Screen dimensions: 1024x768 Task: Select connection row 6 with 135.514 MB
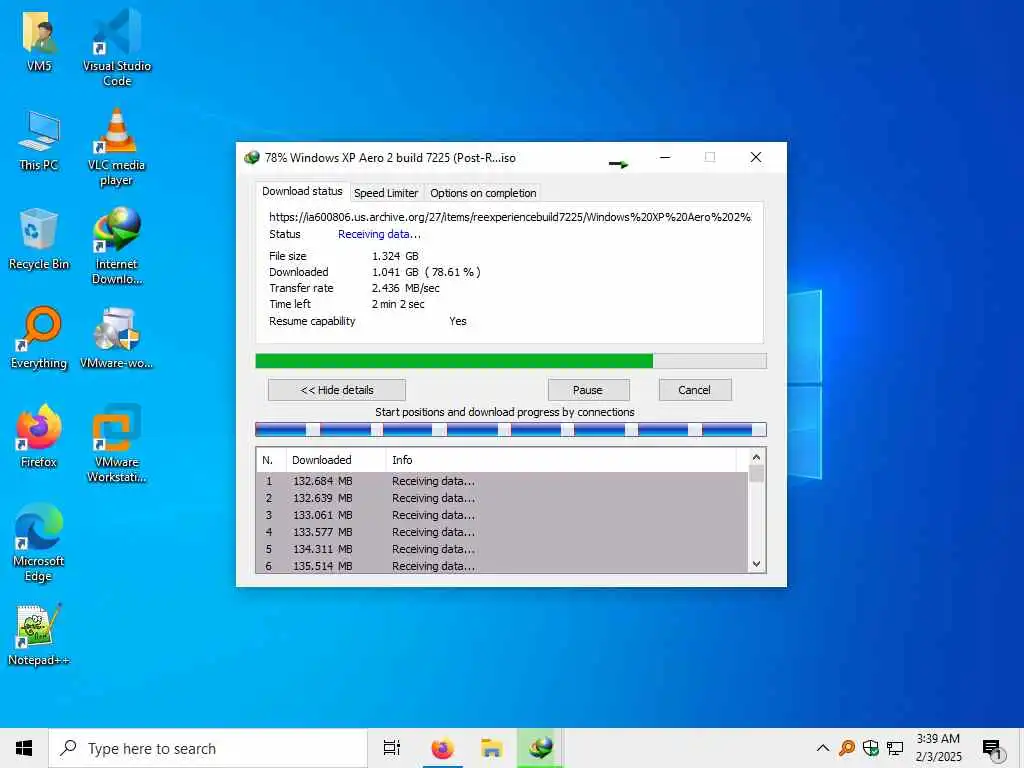tap(502, 566)
